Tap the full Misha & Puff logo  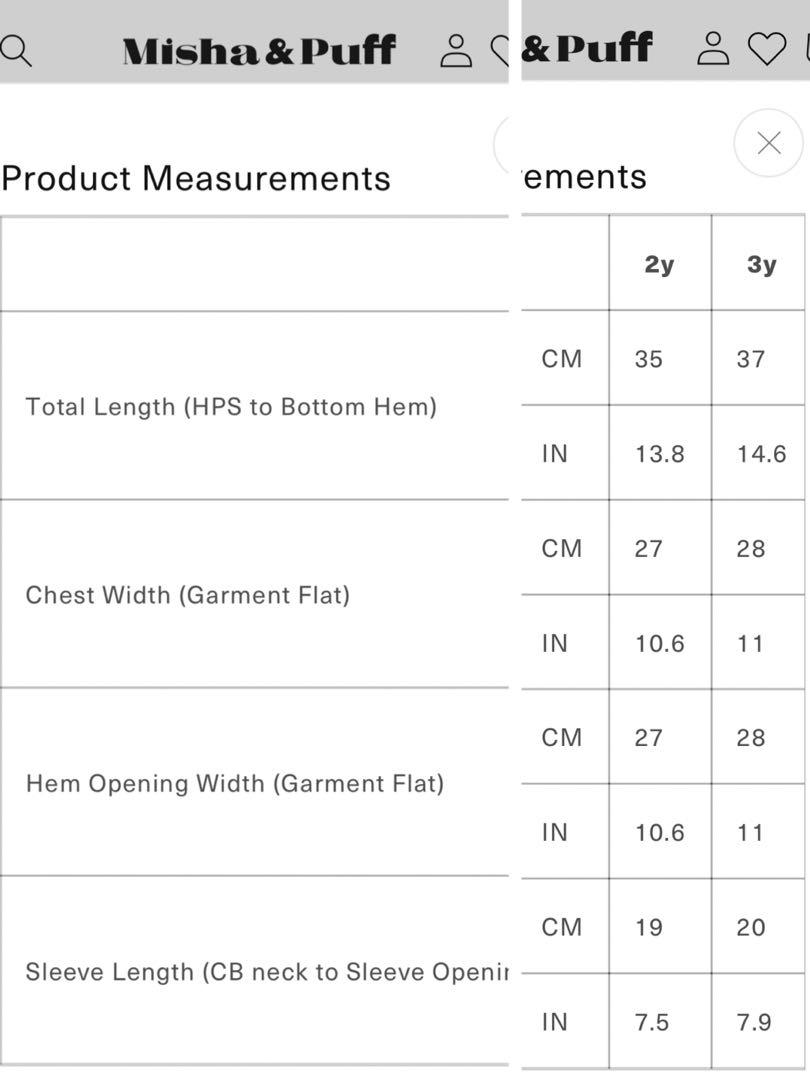(259, 50)
